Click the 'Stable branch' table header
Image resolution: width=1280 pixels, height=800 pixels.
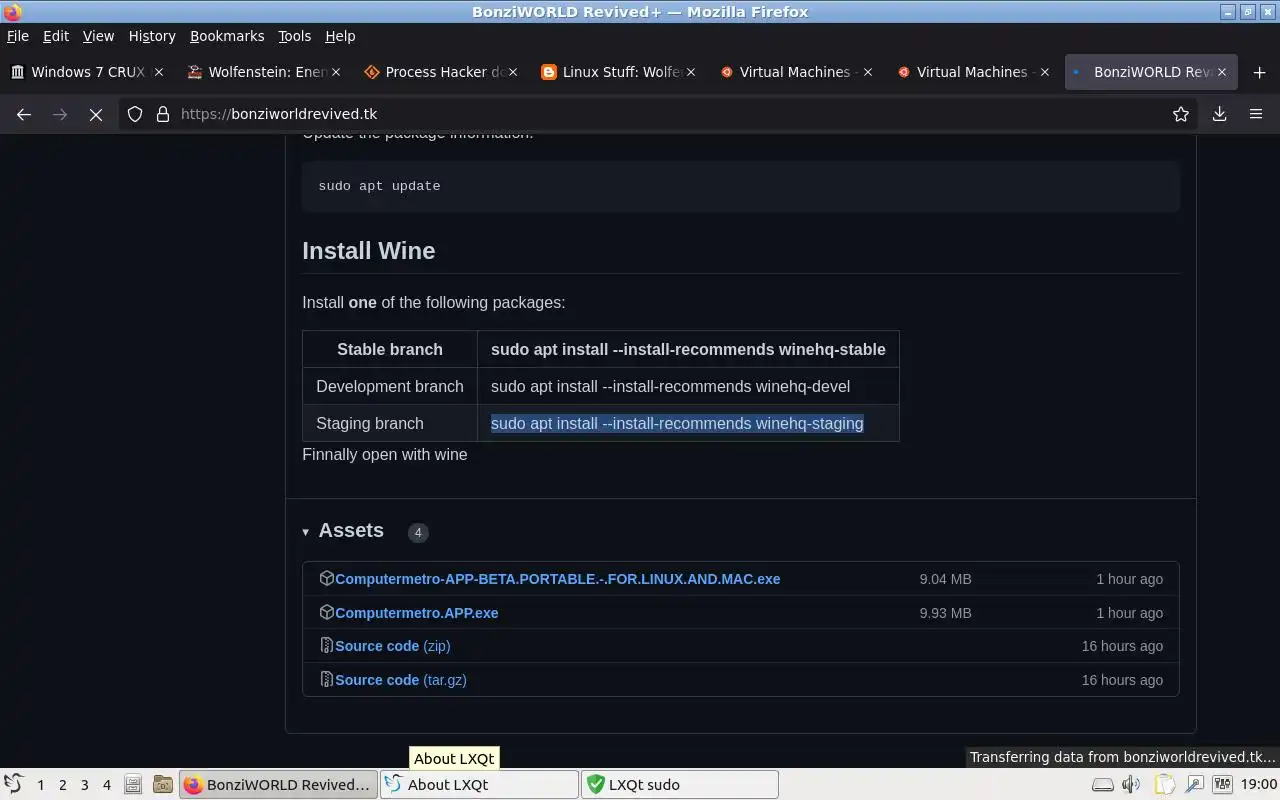pyautogui.click(x=390, y=349)
